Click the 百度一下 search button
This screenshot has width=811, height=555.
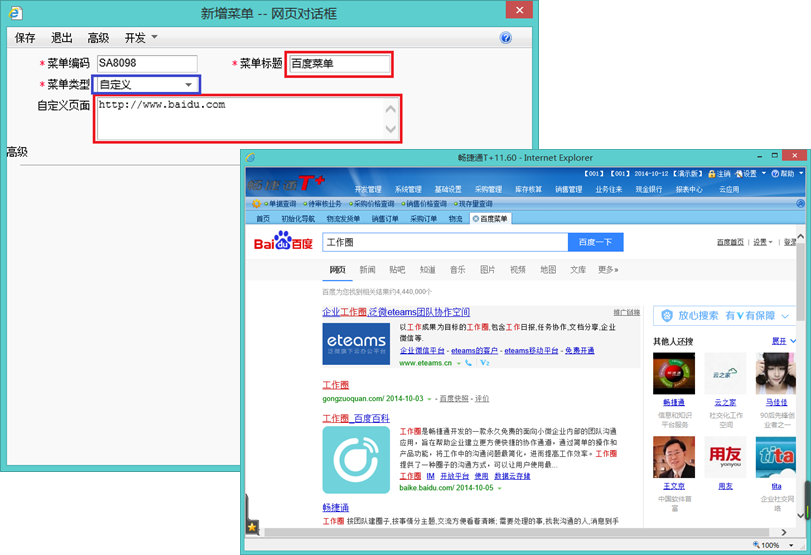[x=595, y=242]
